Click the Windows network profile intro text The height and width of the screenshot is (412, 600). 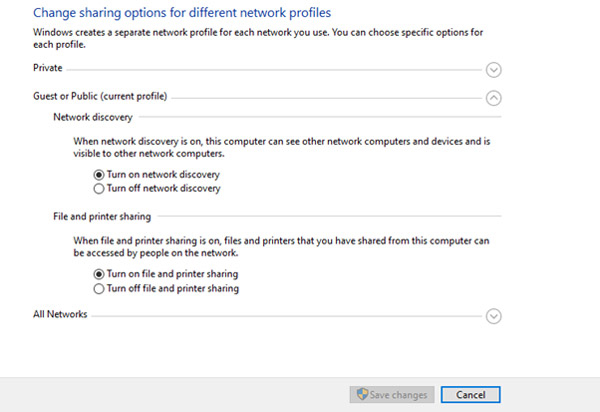coord(260,39)
